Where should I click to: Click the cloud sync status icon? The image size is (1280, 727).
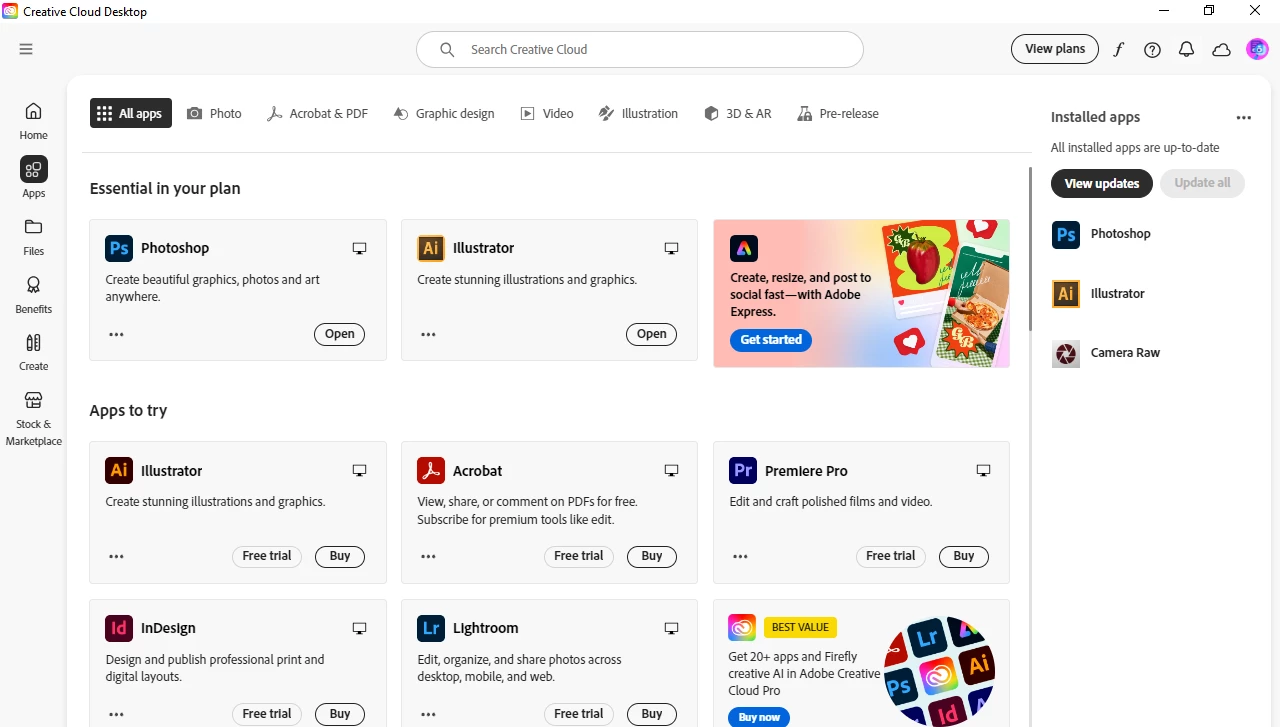1221,49
